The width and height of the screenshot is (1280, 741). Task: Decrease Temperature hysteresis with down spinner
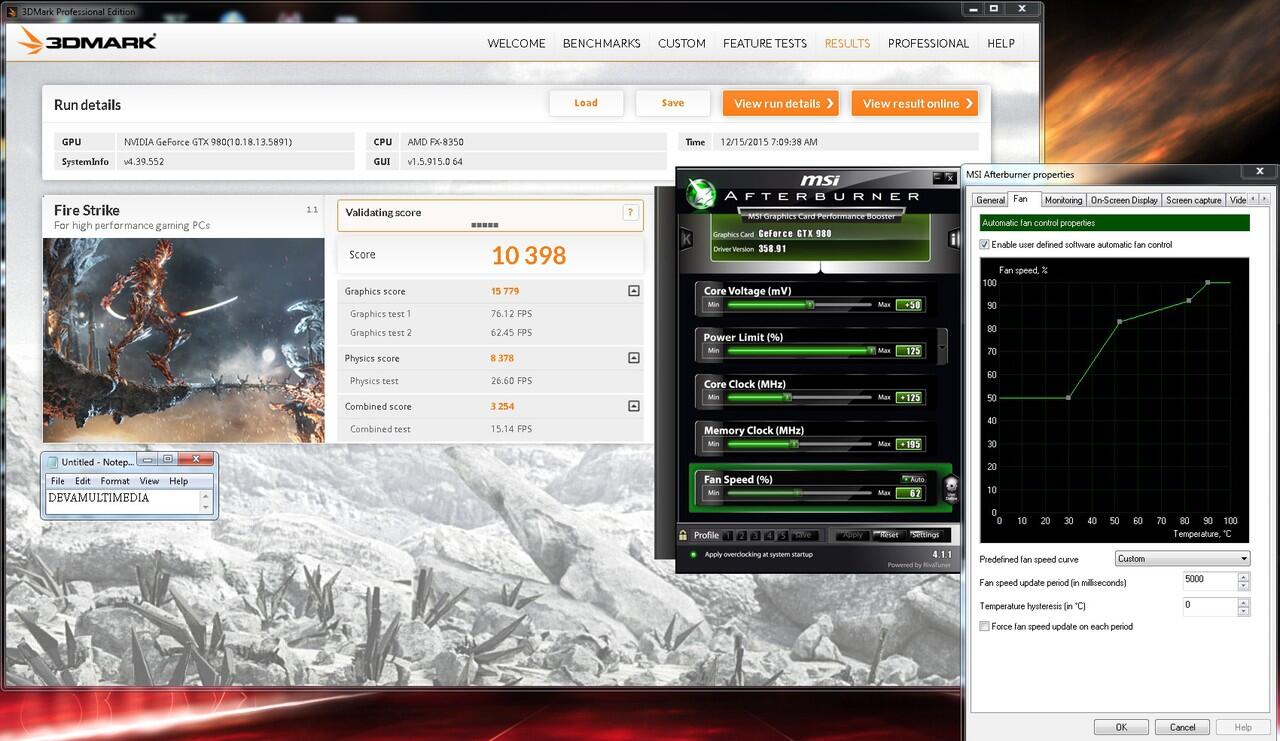click(x=1243, y=610)
